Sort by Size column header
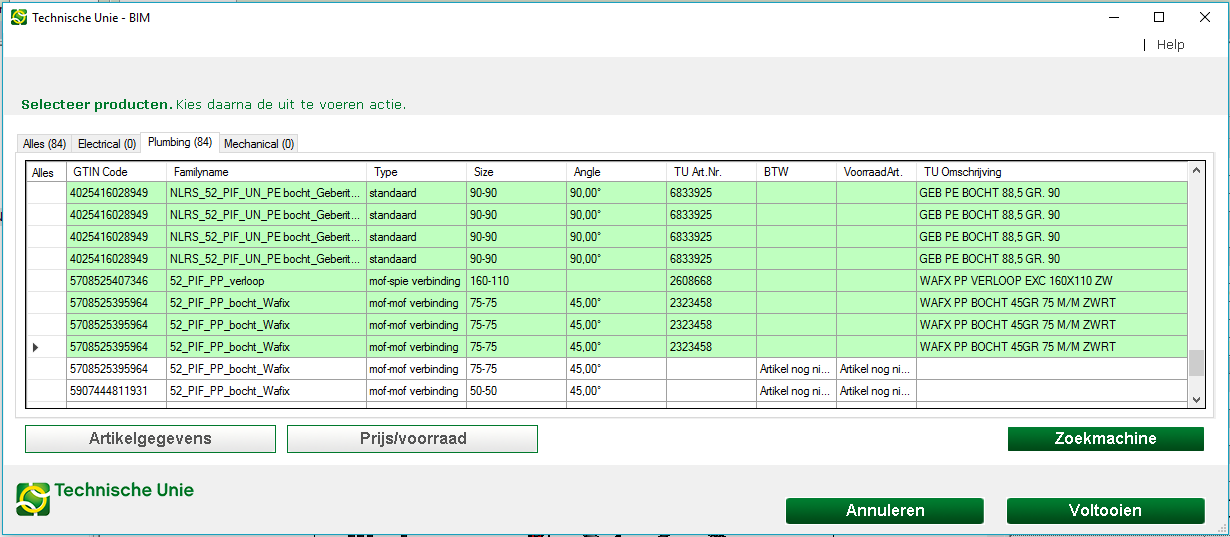 point(516,172)
